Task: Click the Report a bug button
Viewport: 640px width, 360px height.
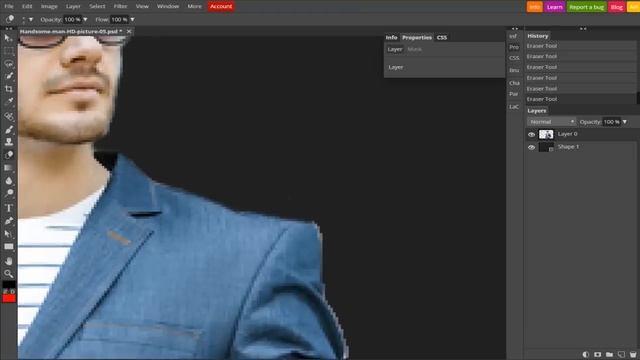Action: [x=586, y=7]
